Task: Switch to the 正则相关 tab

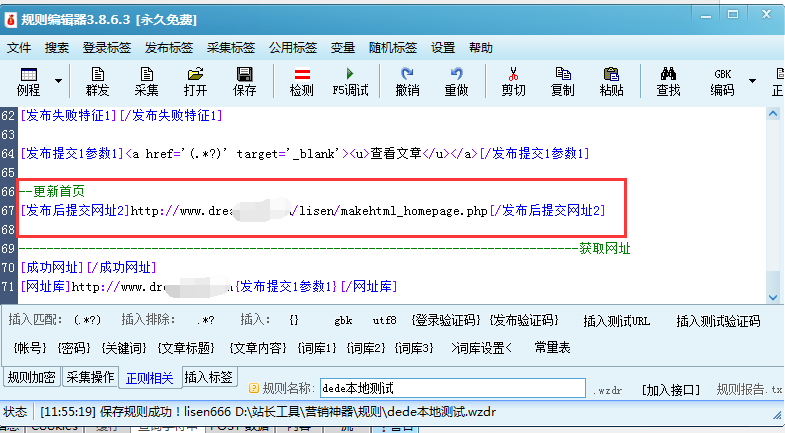Action: tap(149, 378)
